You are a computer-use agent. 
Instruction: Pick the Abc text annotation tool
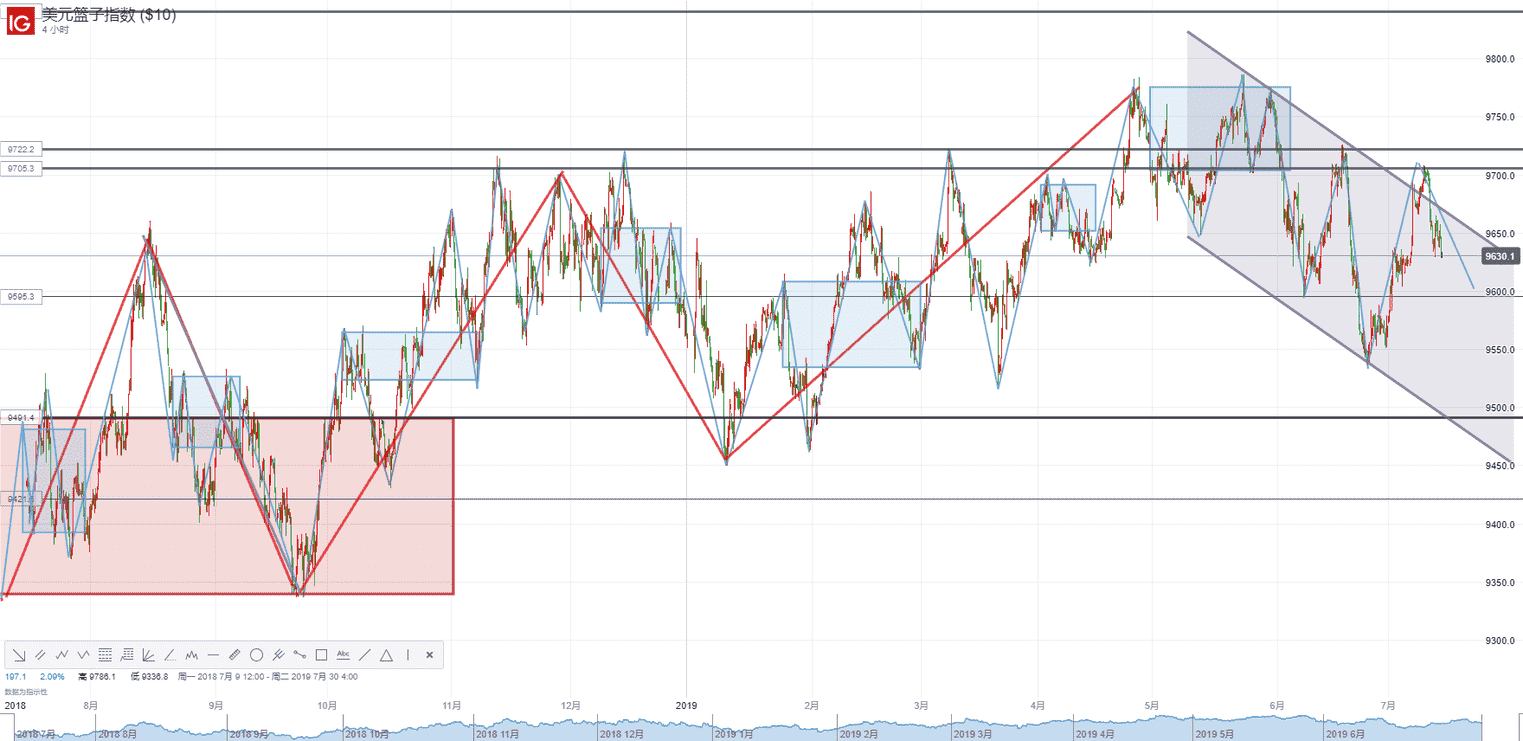pyautogui.click(x=343, y=655)
